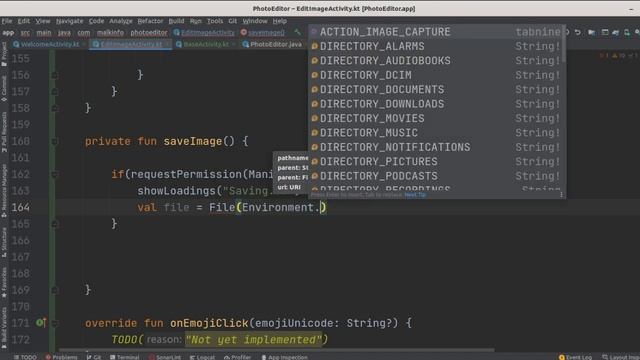This screenshot has height=360, width=640.
Task: Open completion popup options (three dots)
Action: (562, 195)
